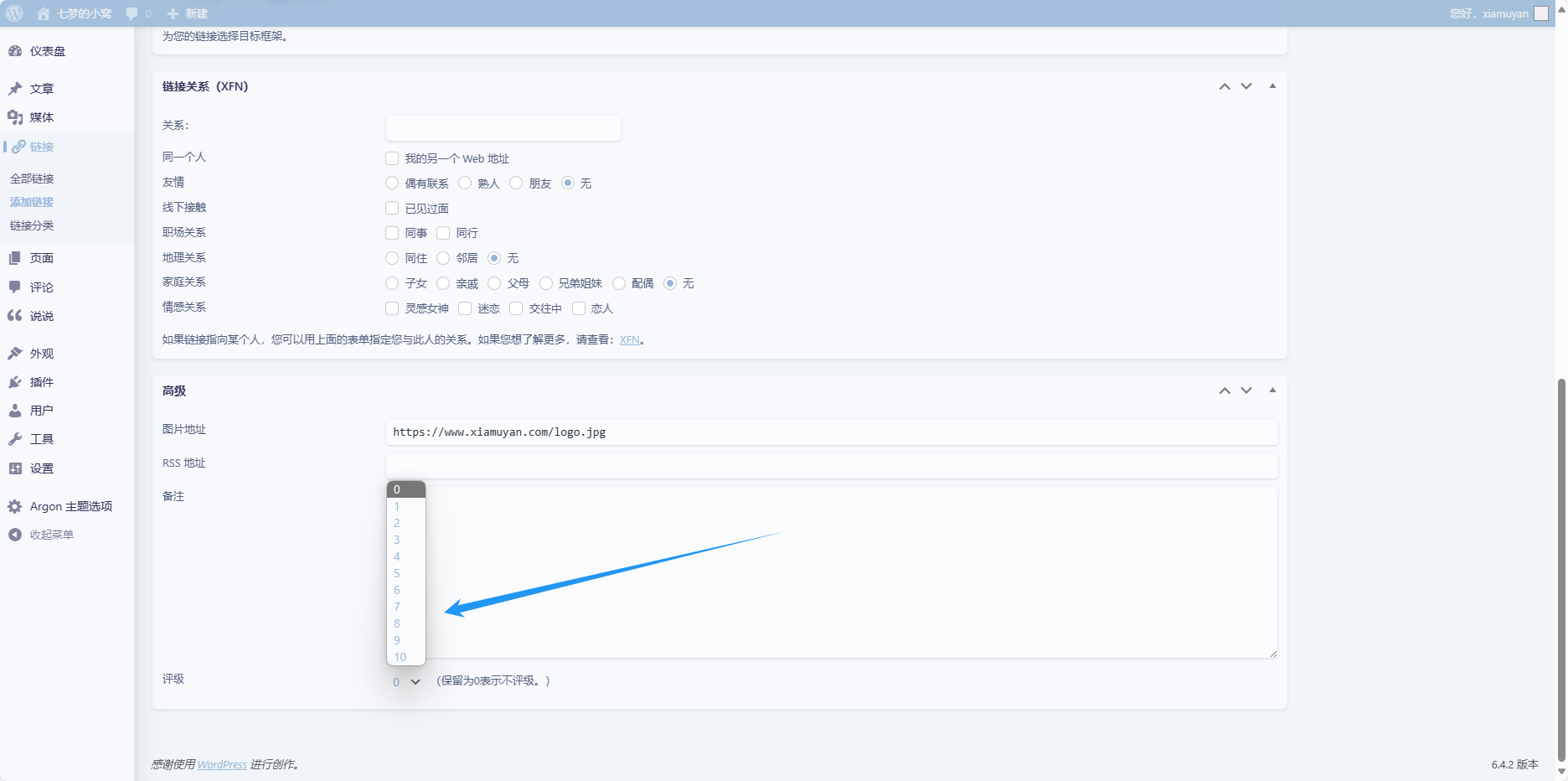This screenshot has width=1568, height=781.
Task: Move 链接关系 panel up with arrow
Action: pyautogui.click(x=1225, y=86)
